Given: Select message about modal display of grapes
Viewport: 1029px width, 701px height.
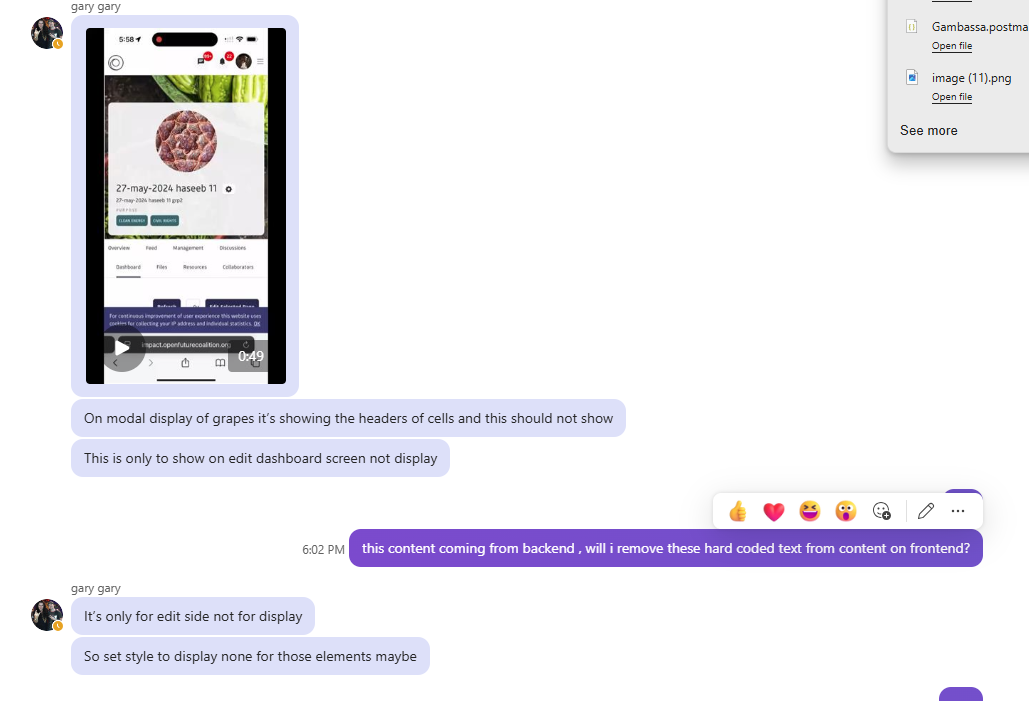Looking at the screenshot, I should 348,418.
